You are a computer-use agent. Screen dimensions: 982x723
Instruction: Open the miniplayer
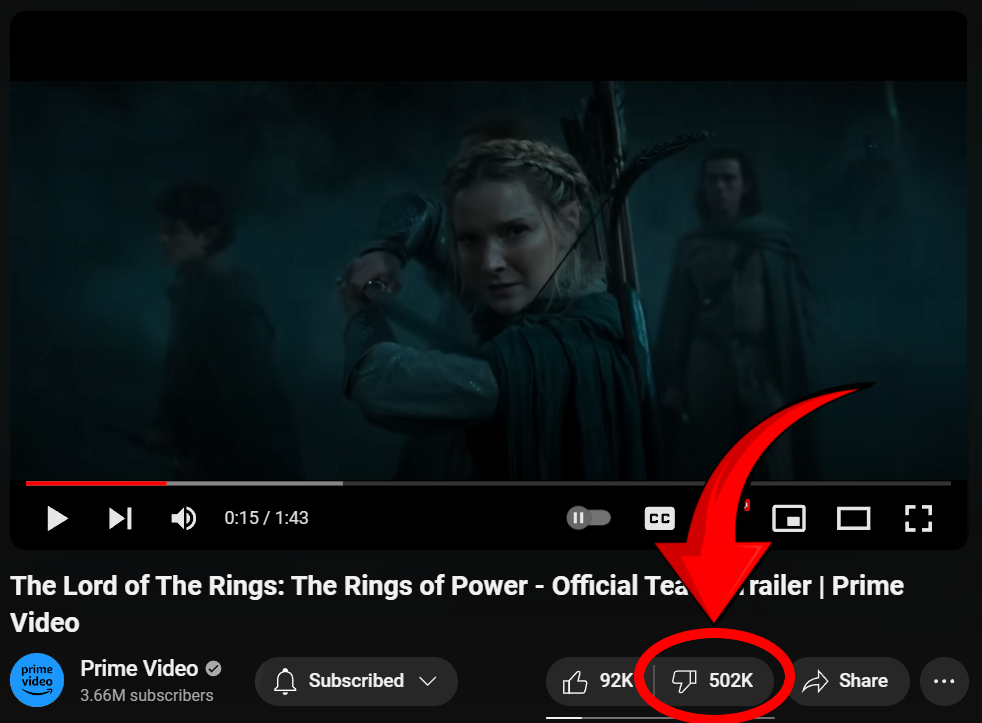point(789,518)
